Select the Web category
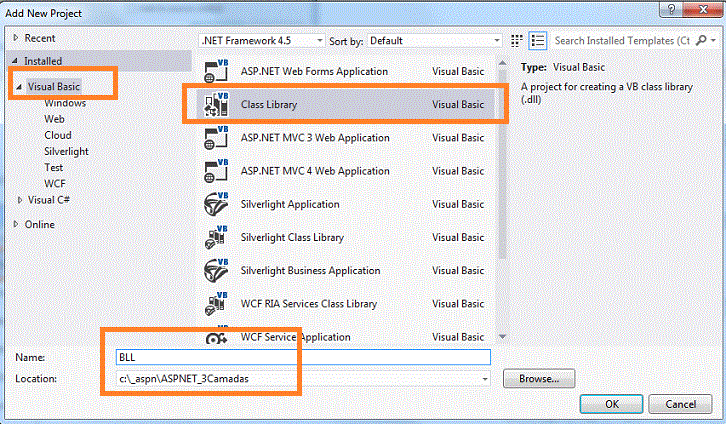 pos(54,119)
